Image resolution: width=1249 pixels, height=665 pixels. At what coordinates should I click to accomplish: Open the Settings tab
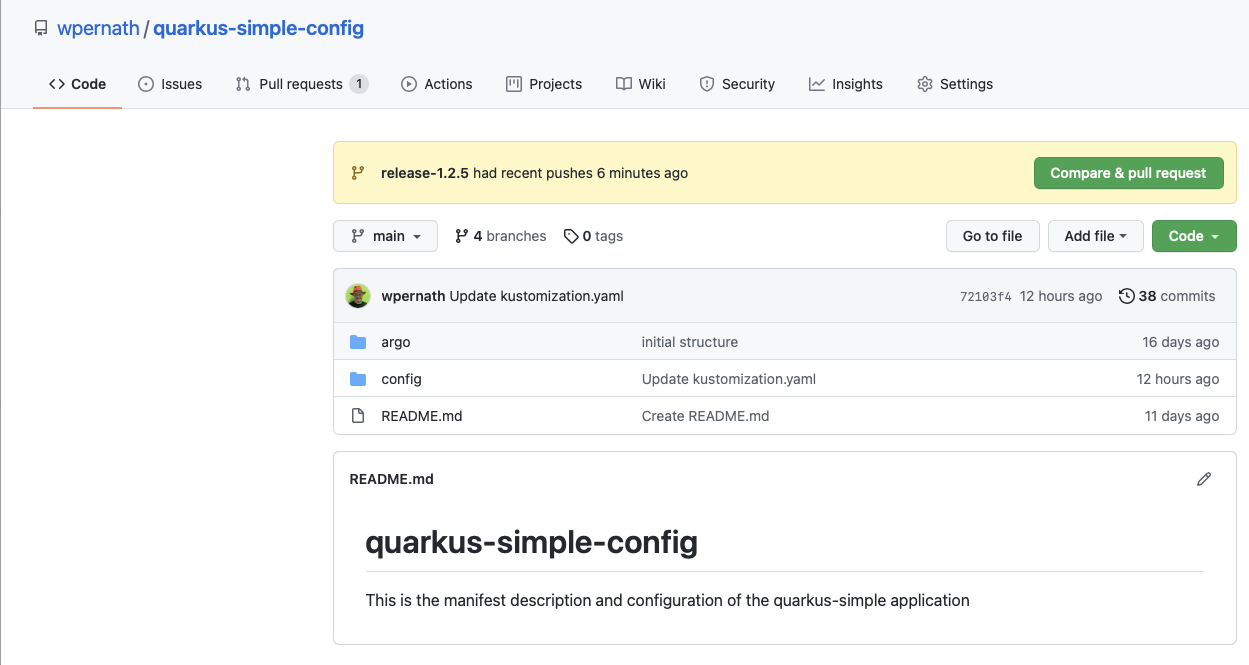coord(955,84)
